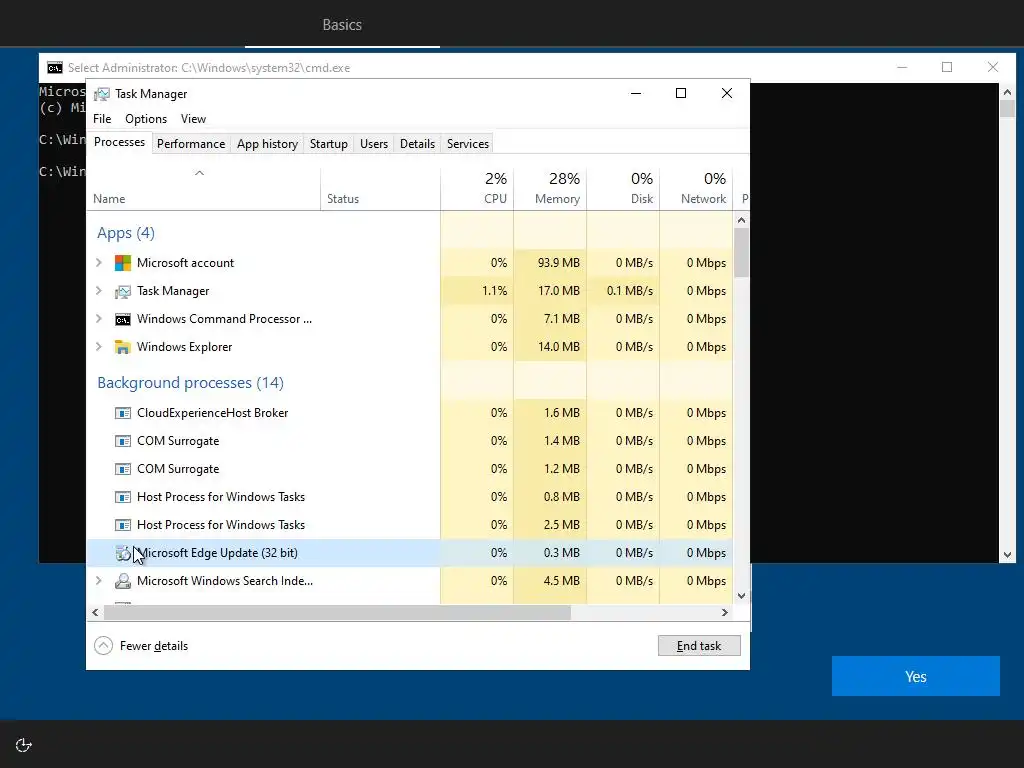This screenshot has width=1024, height=768.
Task: Click the cmd window scroll up arrow
Action: point(1007,92)
